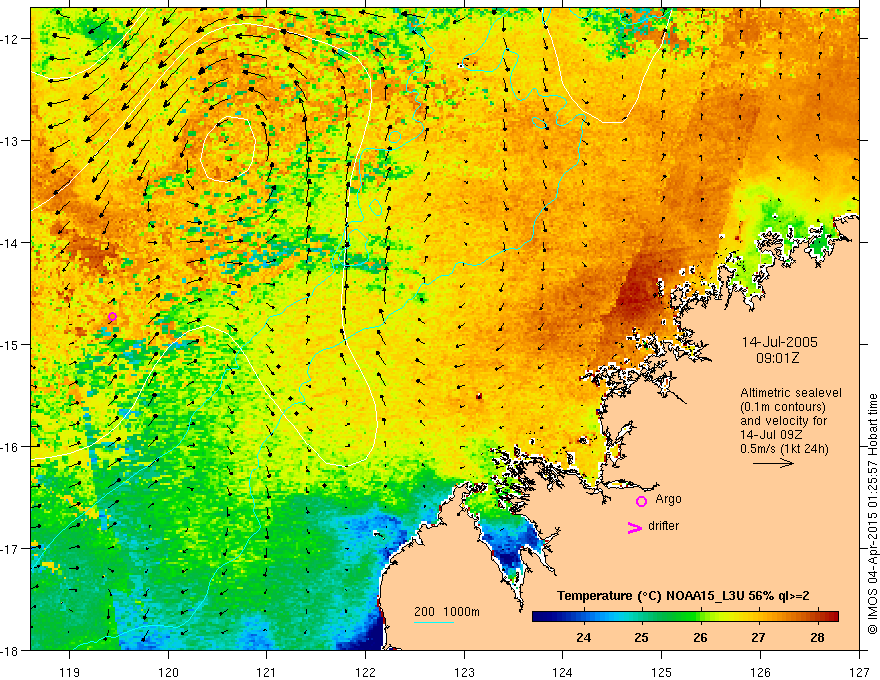Click the '122' longitude axis label

pyautogui.click(x=365, y=672)
